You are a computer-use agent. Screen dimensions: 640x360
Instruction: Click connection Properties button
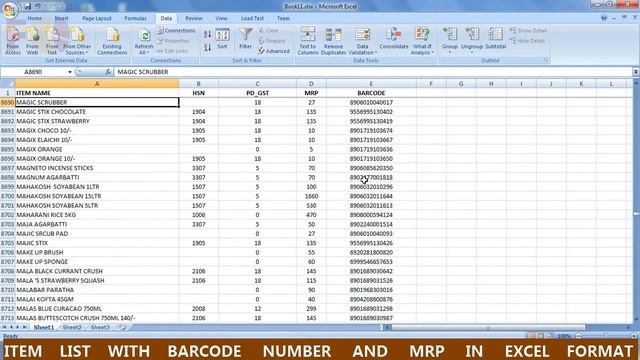[173, 41]
